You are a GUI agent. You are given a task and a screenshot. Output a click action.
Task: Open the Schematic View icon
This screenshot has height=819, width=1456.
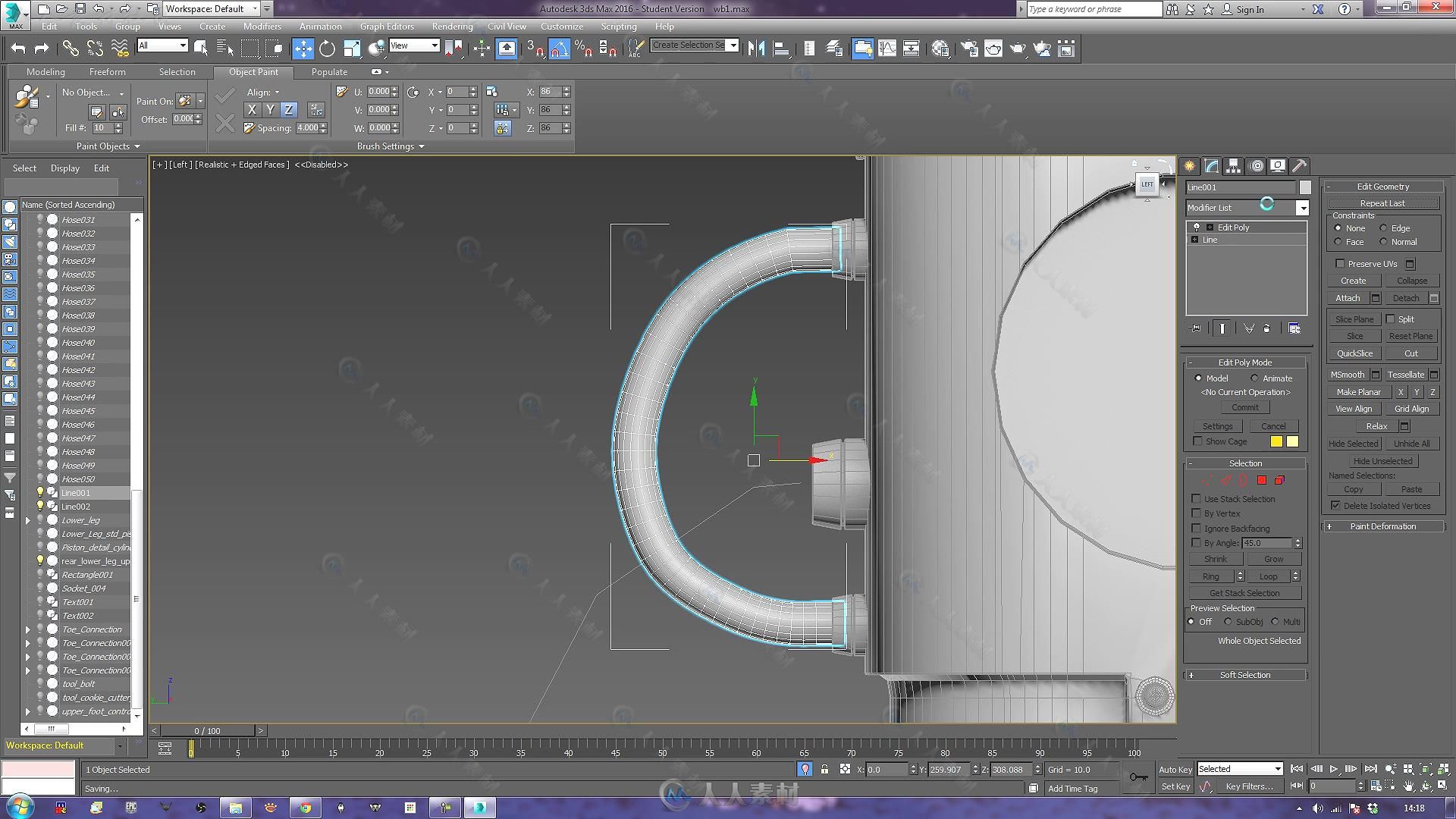(912, 49)
